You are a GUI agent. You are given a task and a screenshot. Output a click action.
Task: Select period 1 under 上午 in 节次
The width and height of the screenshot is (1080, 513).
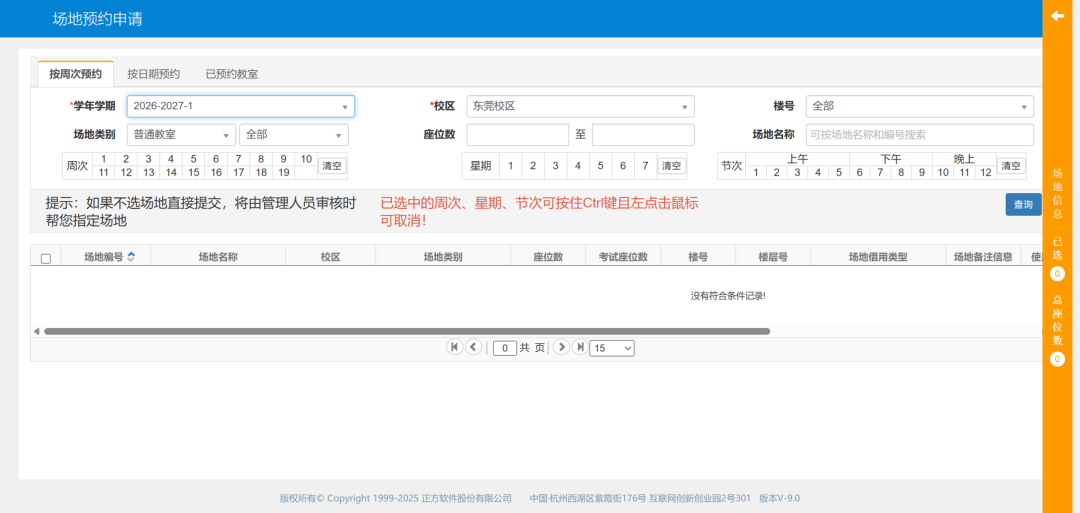click(756, 173)
